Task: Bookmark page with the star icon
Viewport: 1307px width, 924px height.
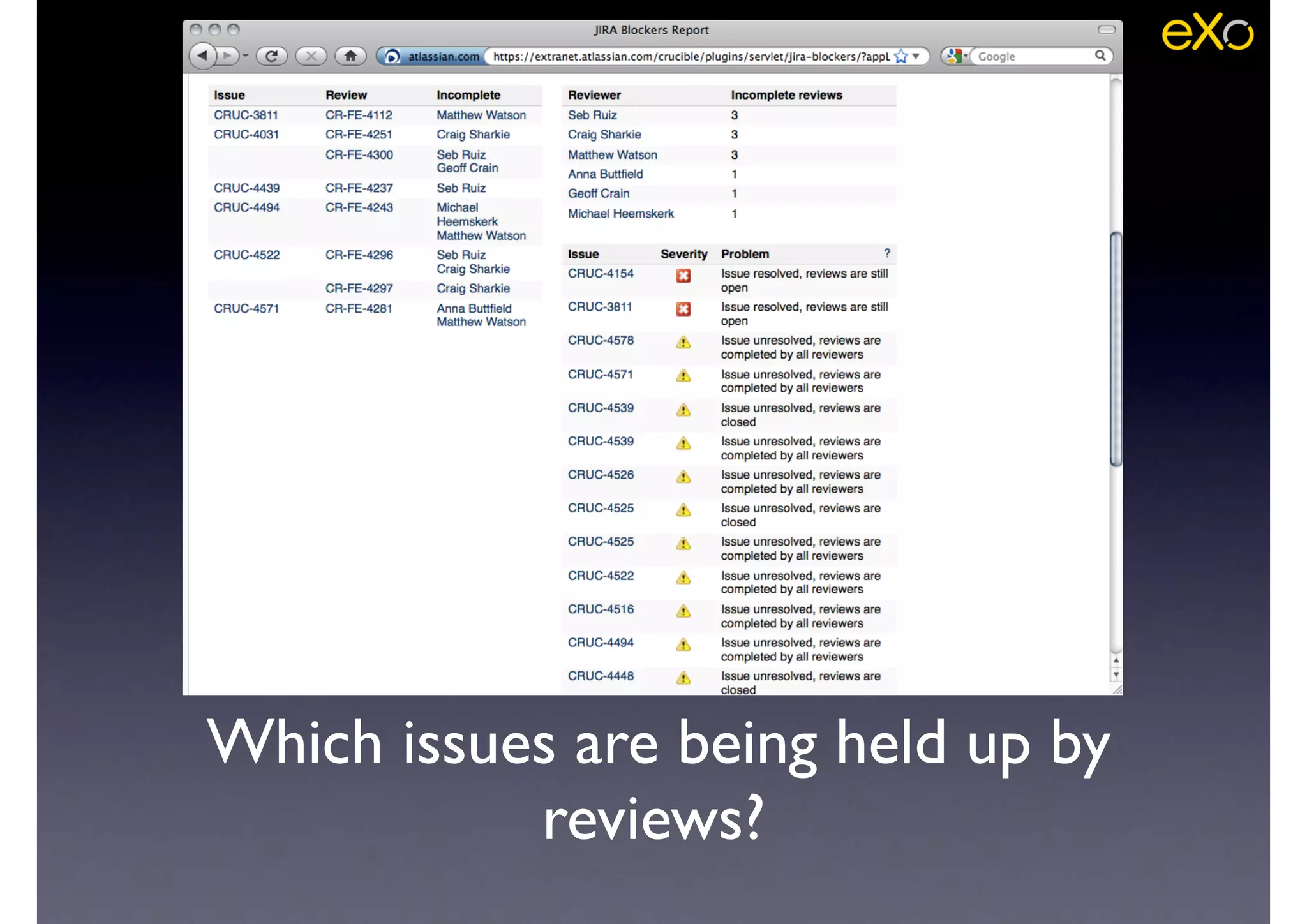Action: point(900,56)
